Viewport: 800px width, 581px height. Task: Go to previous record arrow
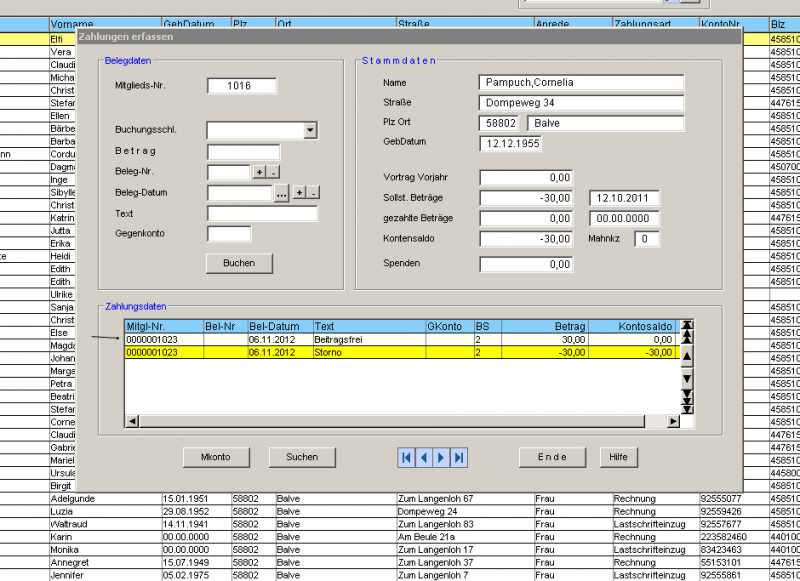pos(424,457)
